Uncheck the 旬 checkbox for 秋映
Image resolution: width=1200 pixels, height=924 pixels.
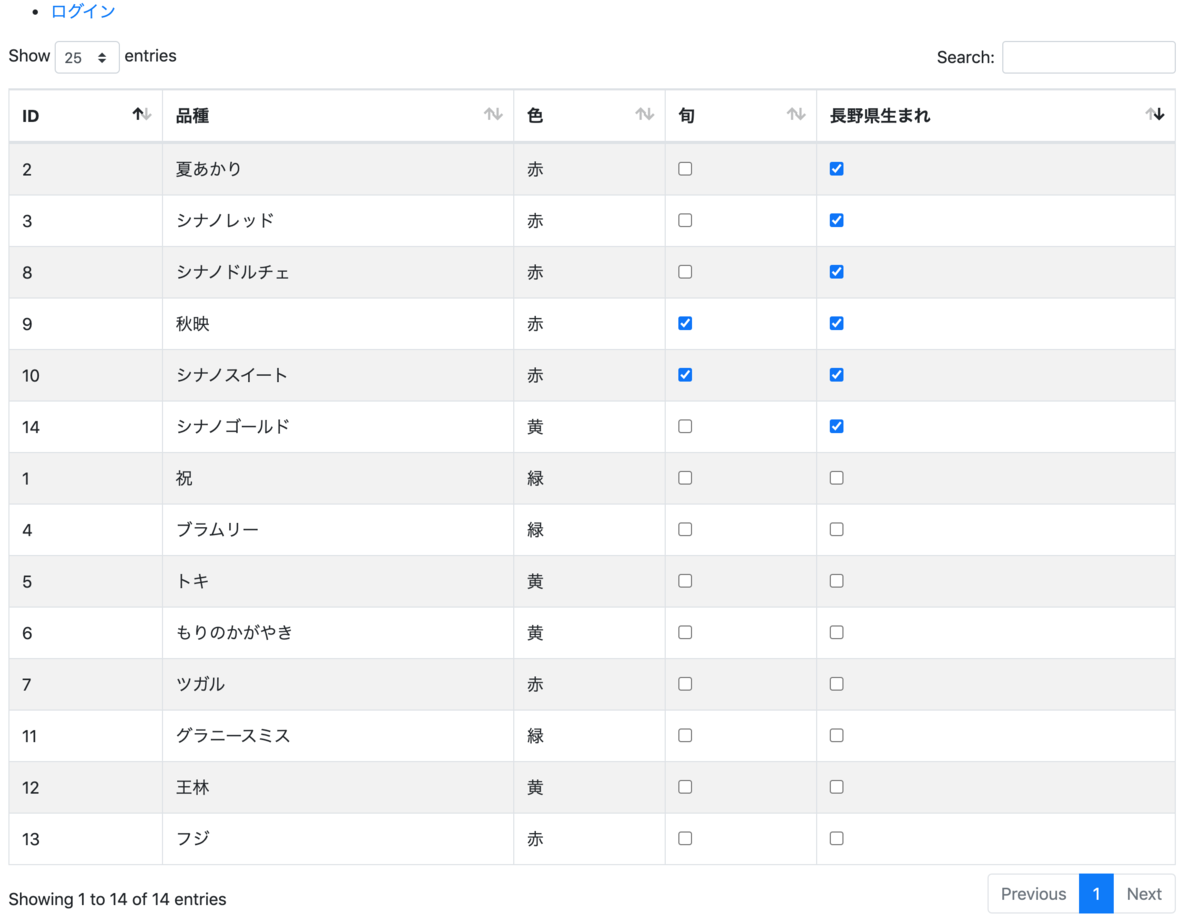tap(684, 323)
